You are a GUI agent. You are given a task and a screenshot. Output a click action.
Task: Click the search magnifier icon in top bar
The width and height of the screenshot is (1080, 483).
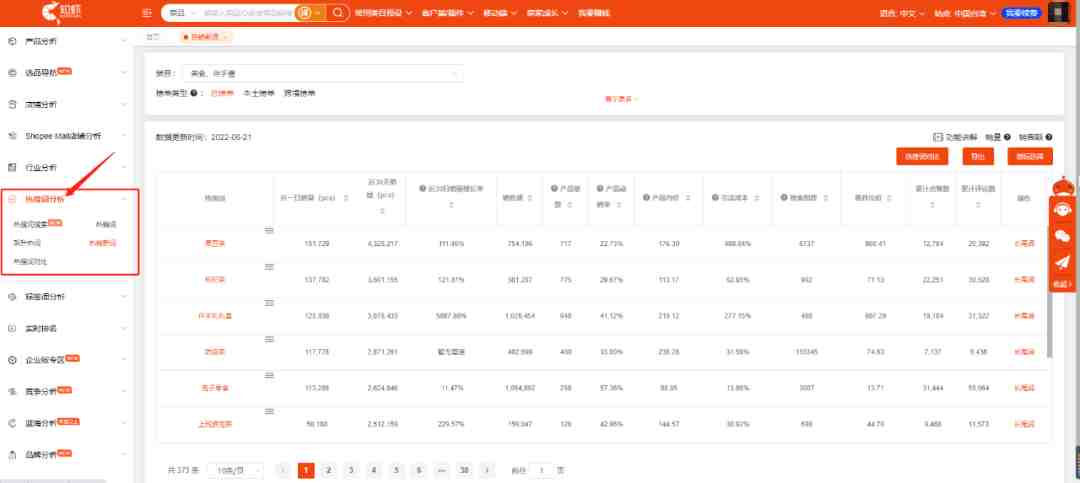339,13
